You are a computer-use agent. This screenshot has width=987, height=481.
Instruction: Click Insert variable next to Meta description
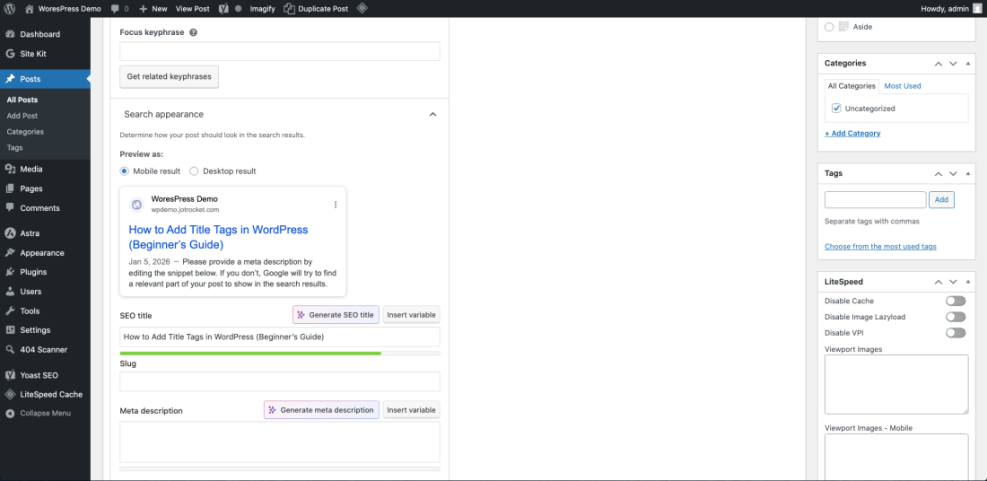(411, 410)
